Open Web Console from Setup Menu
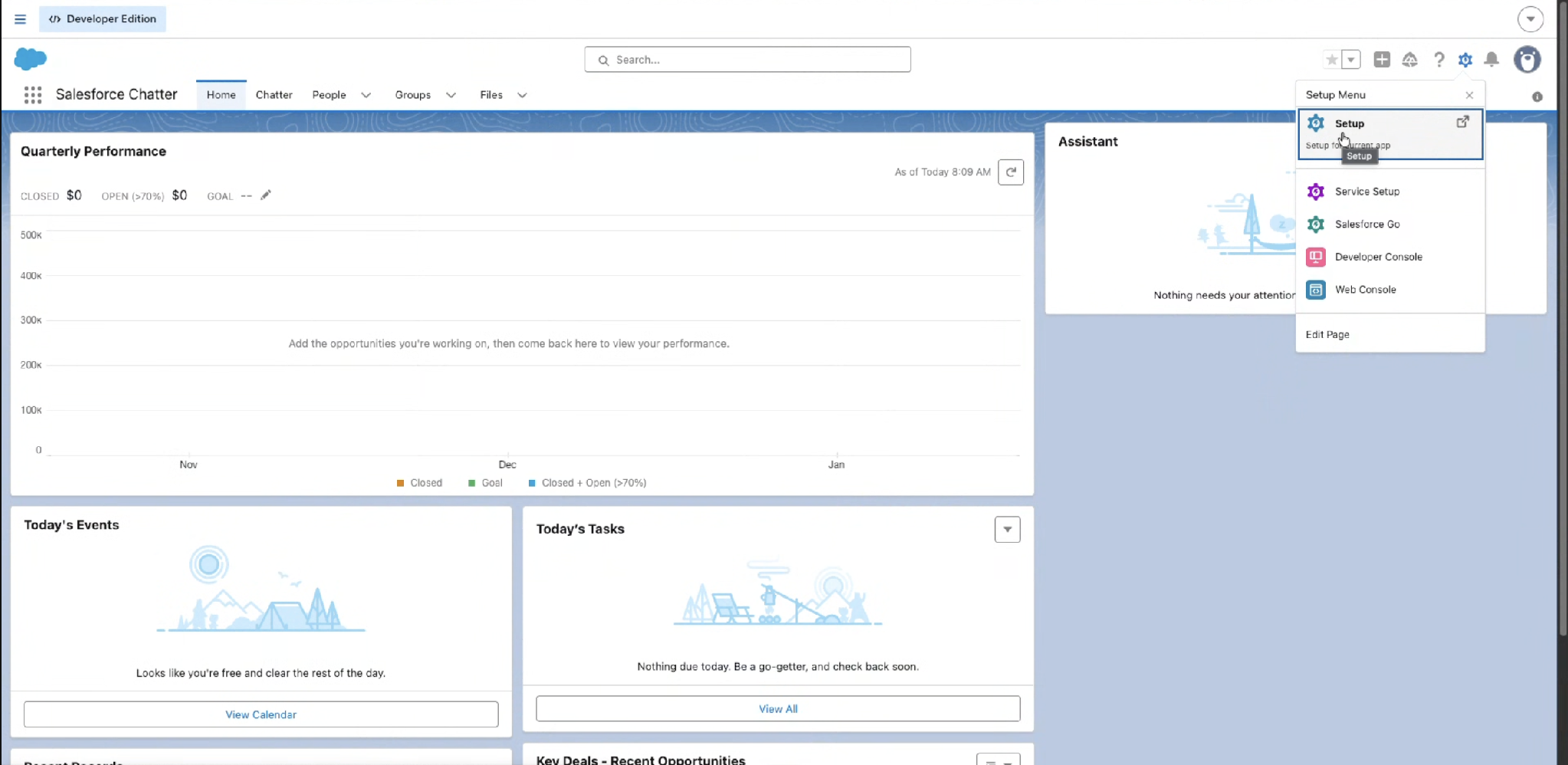Screen dimensions: 1568x765 click(1390, 290)
